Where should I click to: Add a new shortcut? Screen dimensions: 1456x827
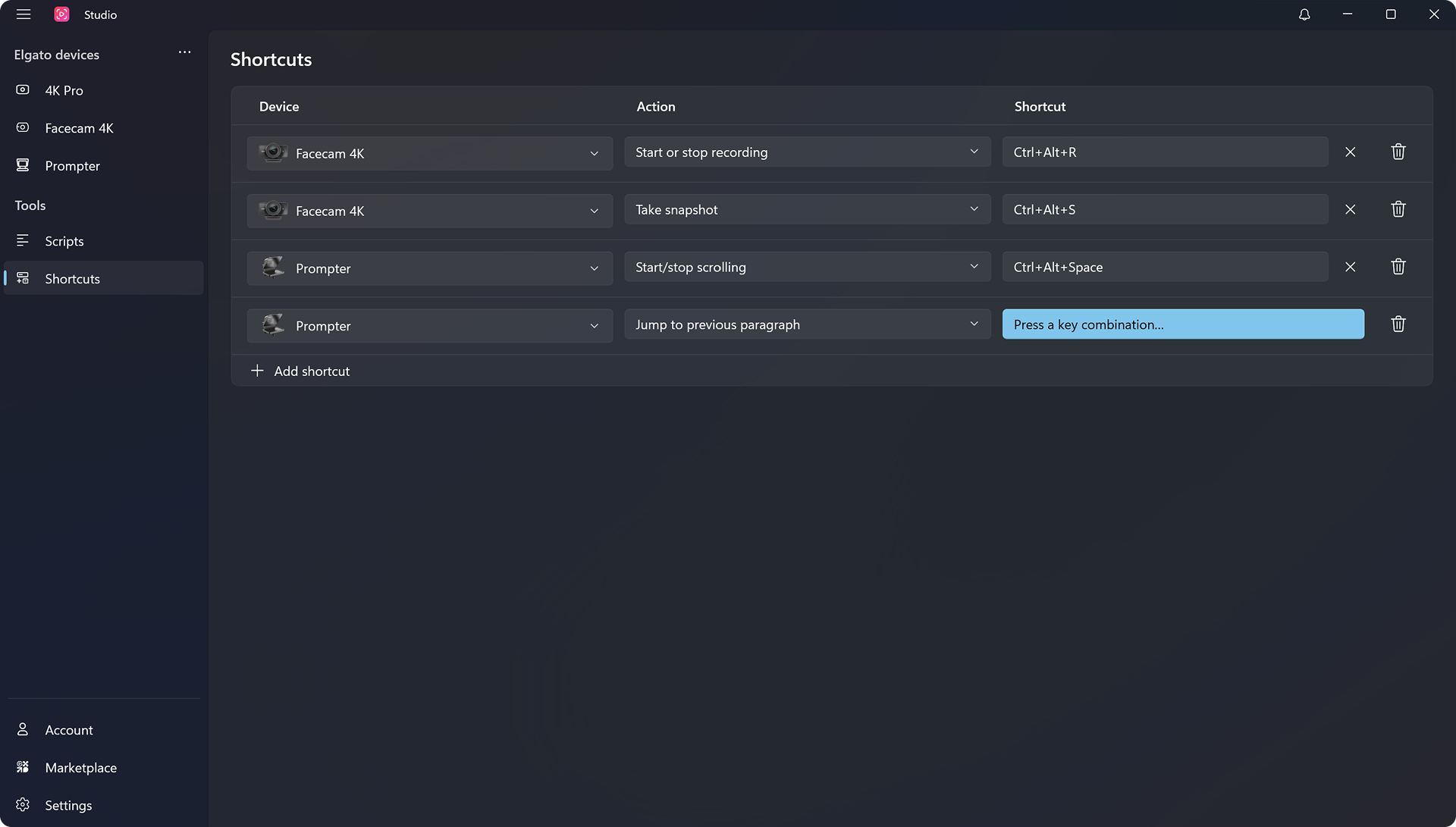pos(300,371)
